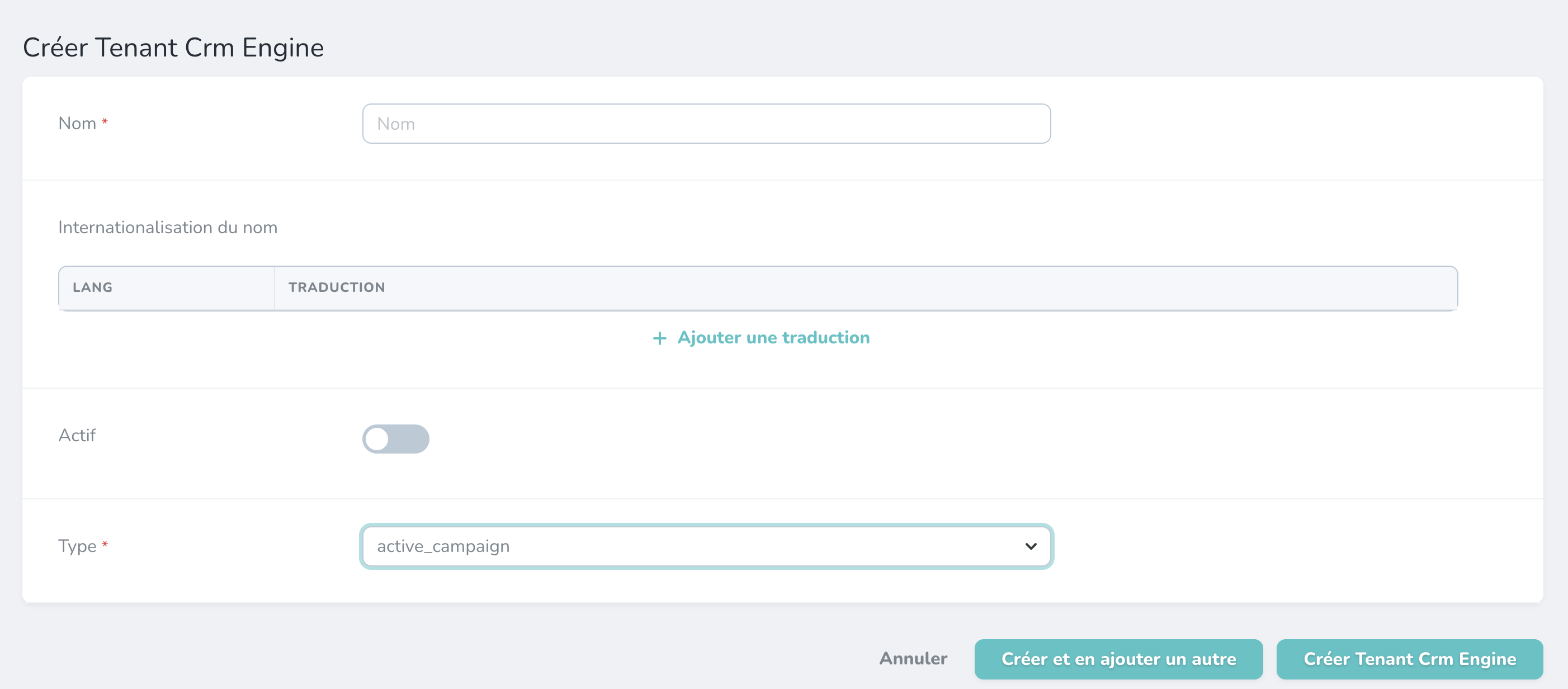Click the Type field label
The width and height of the screenshot is (1568, 689).
77,546
